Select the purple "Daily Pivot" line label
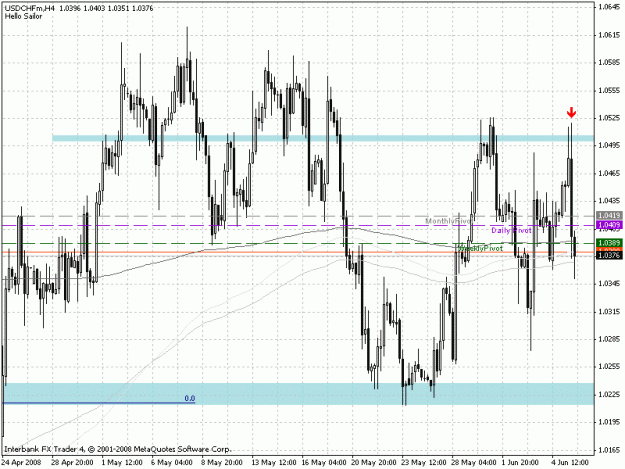The height and width of the screenshot is (469, 625). pos(511,230)
